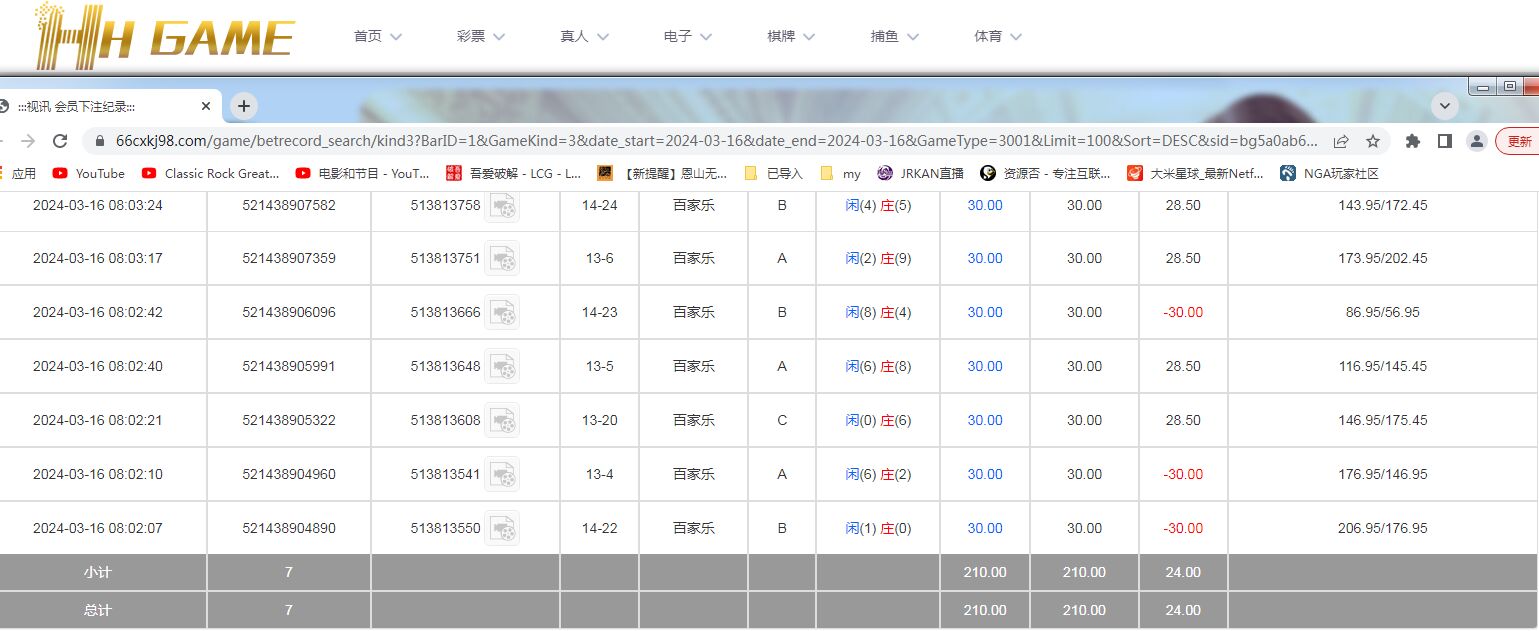Expand the 电子 menu

click(687, 36)
